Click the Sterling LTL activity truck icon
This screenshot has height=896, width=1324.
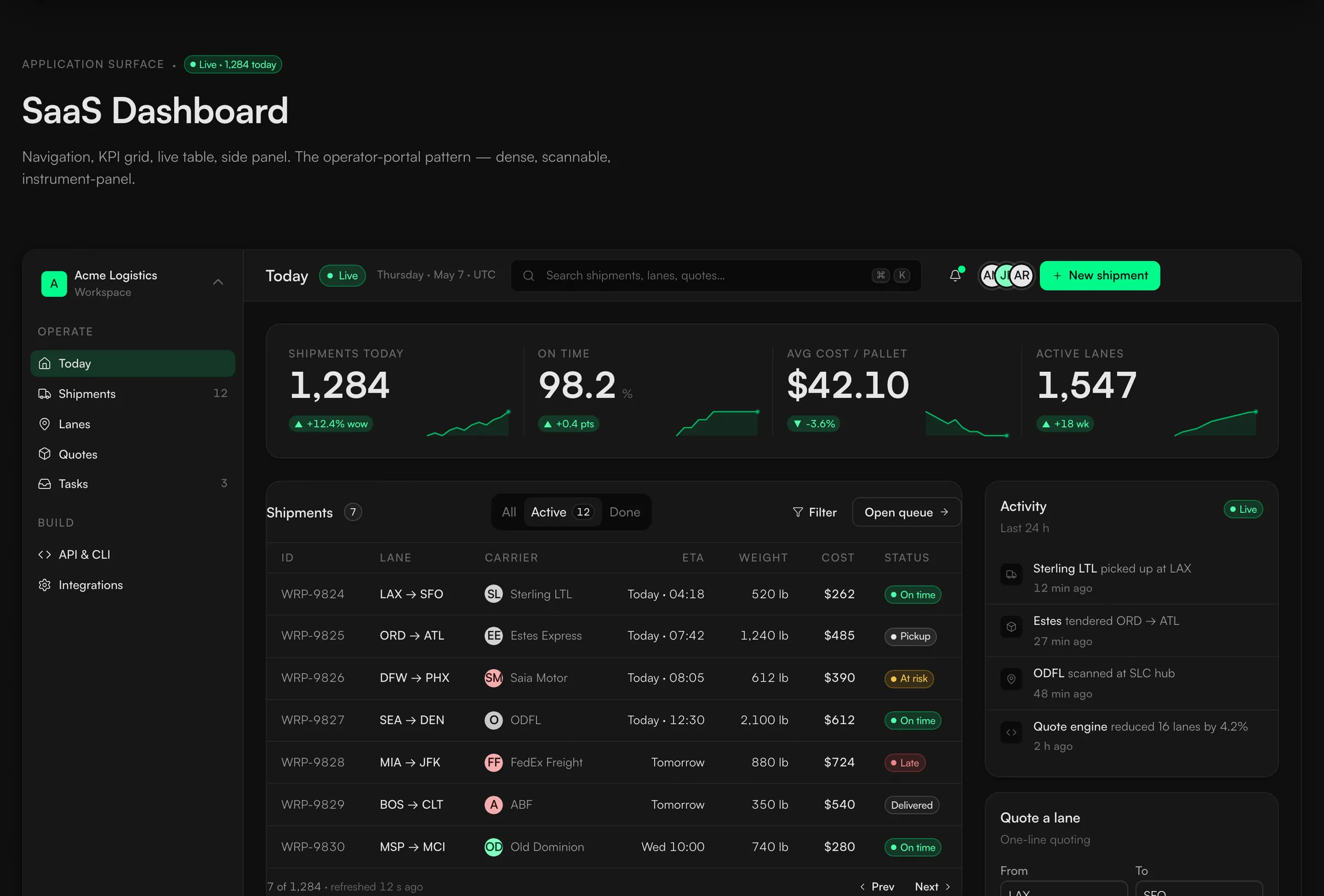point(1011,575)
